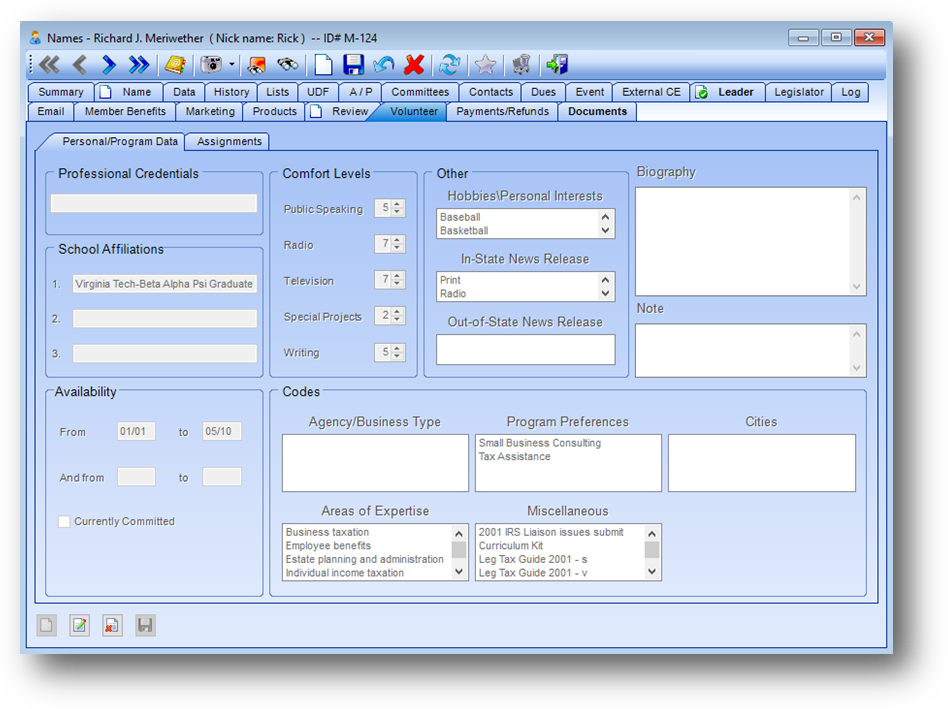The width and height of the screenshot is (948, 709).
Task: Adjust the Special Projects level spinner
Action: click(x=397, y=316)
